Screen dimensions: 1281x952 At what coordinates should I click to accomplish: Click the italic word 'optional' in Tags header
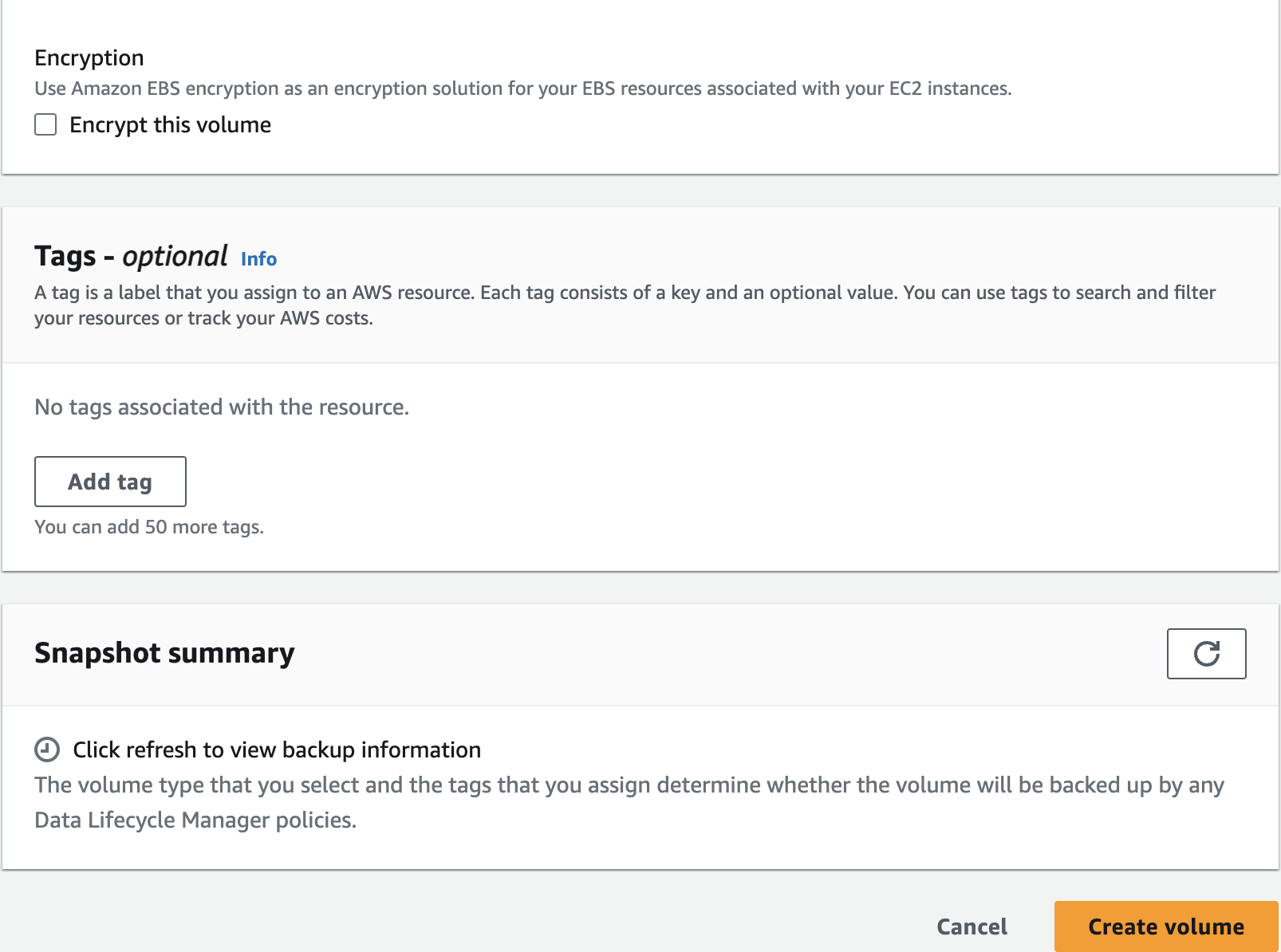click(175, 257)
